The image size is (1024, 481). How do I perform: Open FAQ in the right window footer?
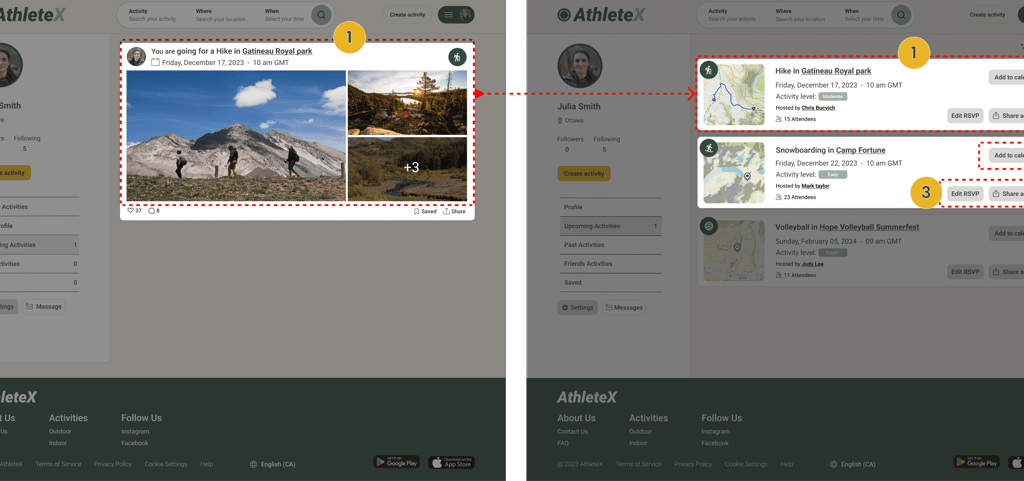(x=563, y=443)
